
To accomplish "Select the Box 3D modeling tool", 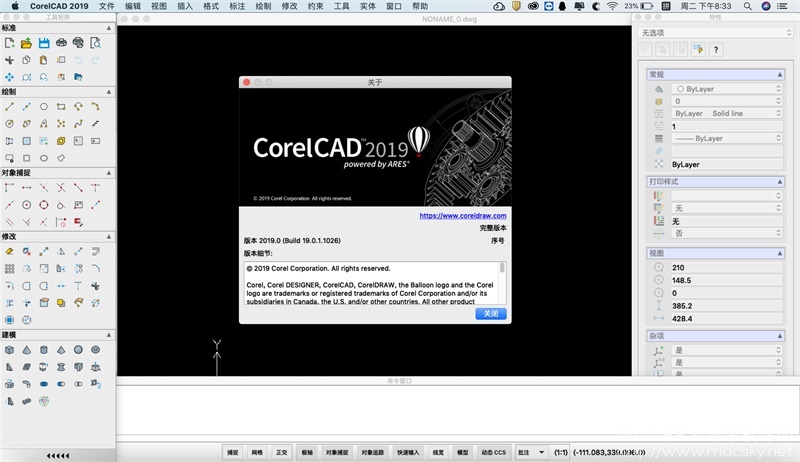I will coord(9,350).
